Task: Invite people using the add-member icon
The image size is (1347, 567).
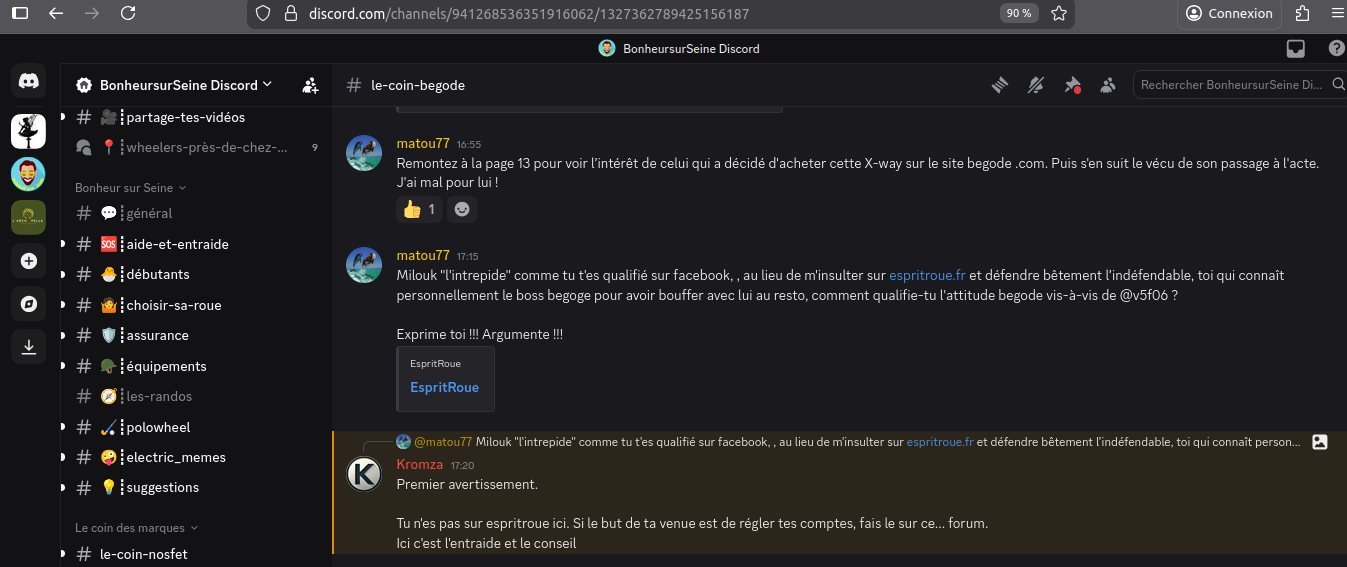Action: (x=310, y=86)
